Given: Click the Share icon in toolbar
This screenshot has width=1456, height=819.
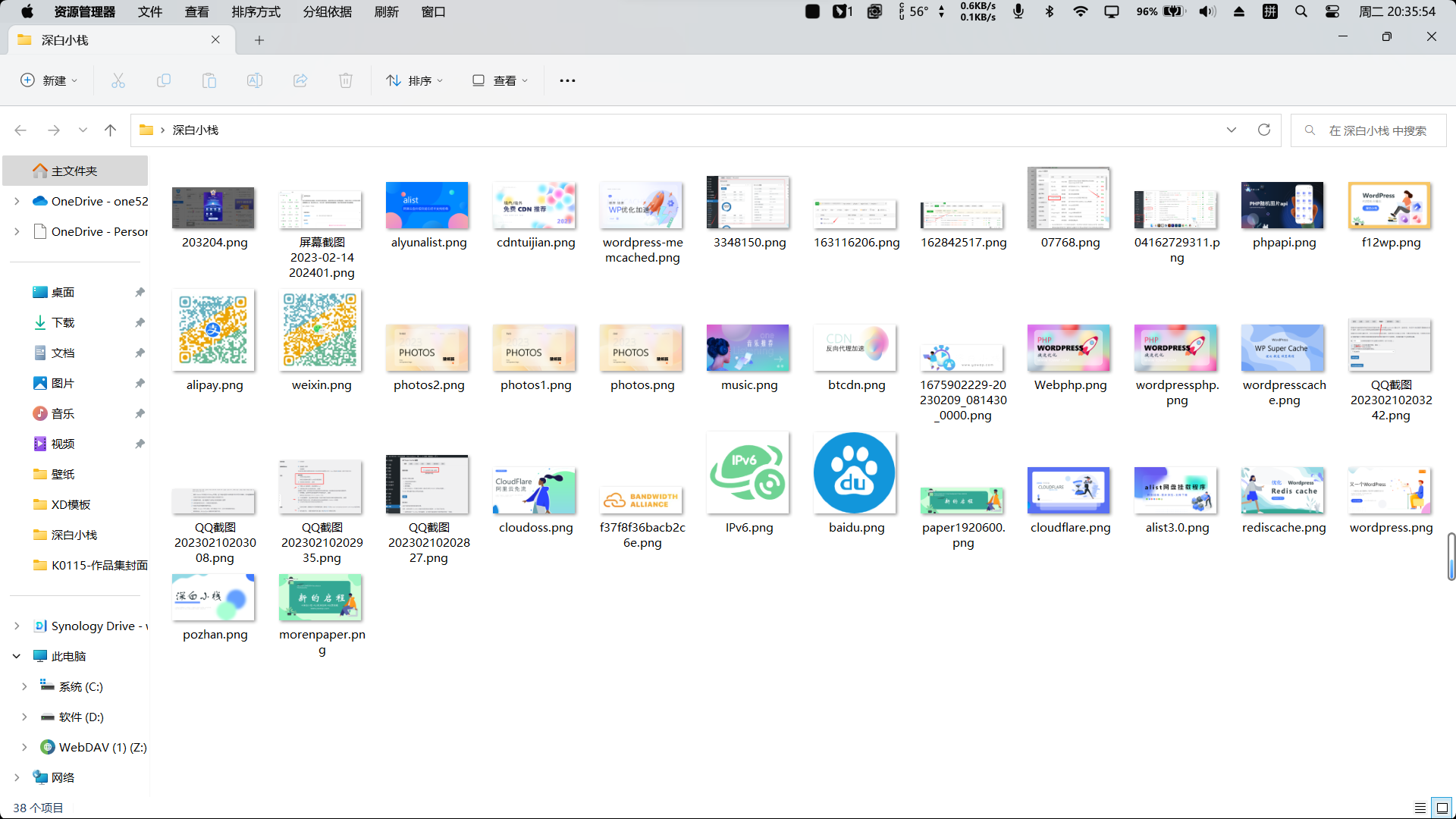Looking at the screenshot, I should tap(300, 80).
